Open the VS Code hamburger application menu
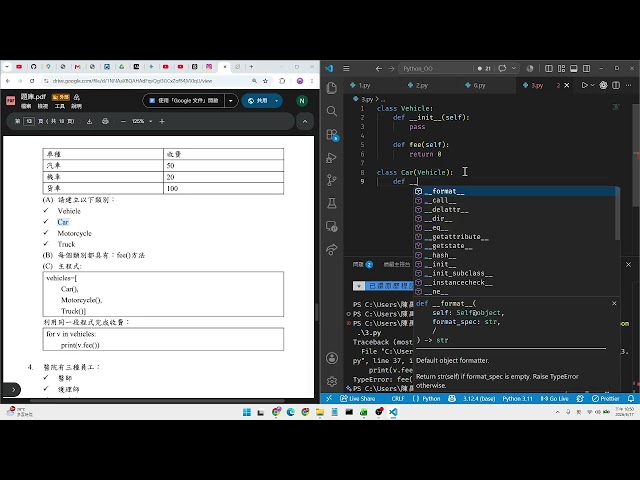This screenshot has height=480, width=640. (346, 68)
